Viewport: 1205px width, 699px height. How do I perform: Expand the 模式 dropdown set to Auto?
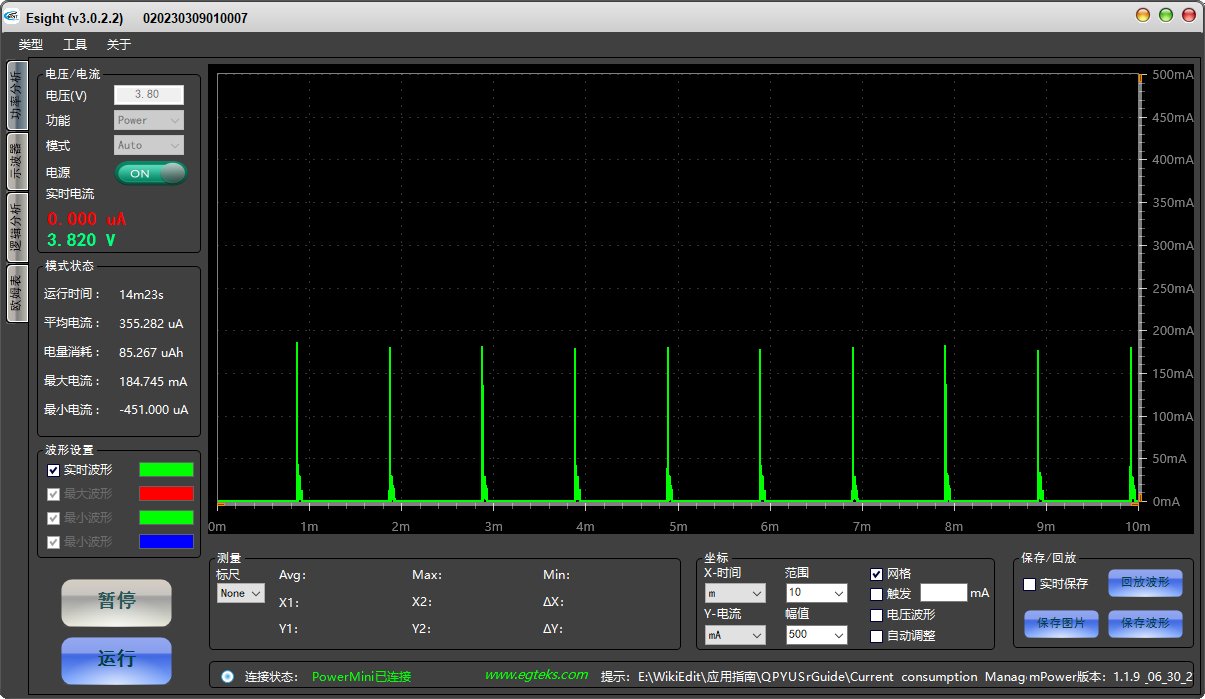tap(148, 145)
